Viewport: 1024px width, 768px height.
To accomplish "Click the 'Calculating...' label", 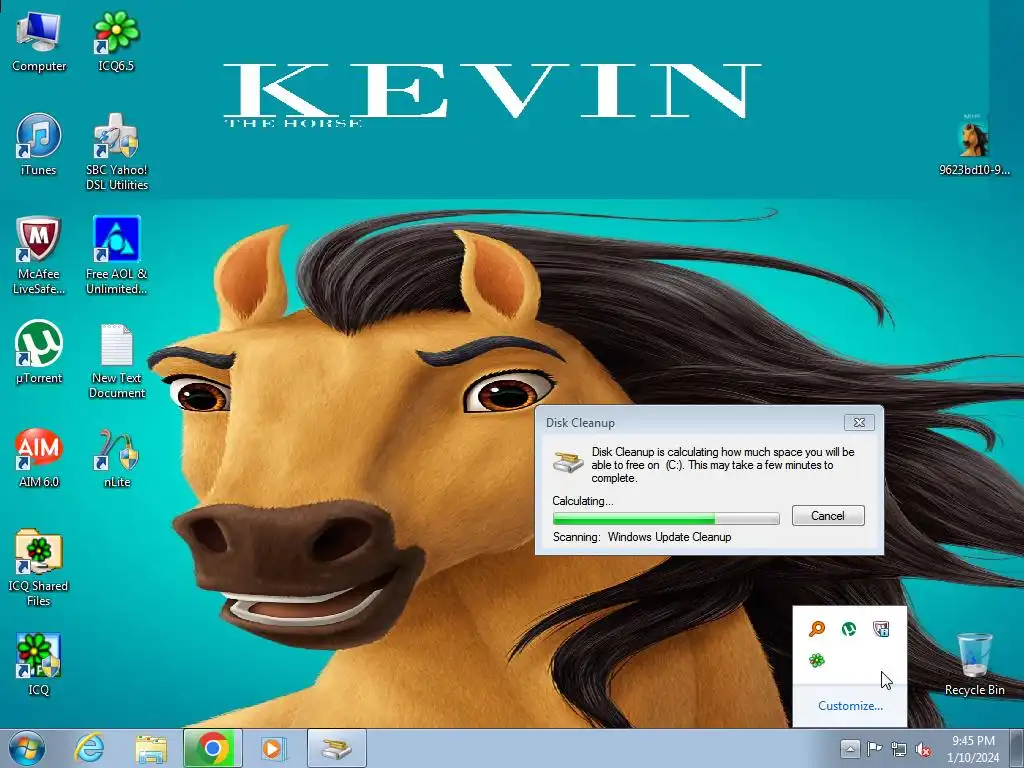I will [583, 501].
